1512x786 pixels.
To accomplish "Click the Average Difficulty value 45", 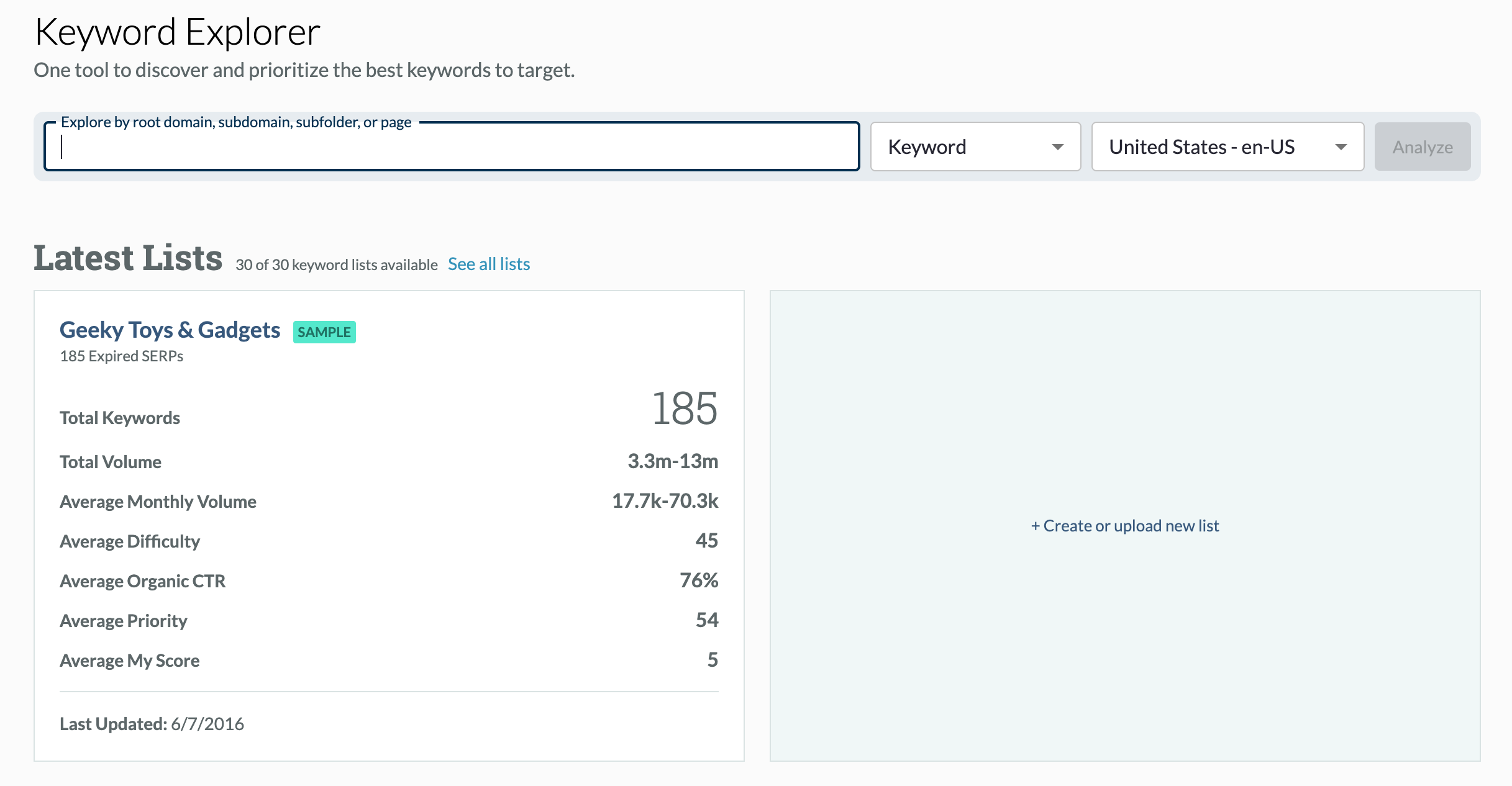I will point(706,541).
